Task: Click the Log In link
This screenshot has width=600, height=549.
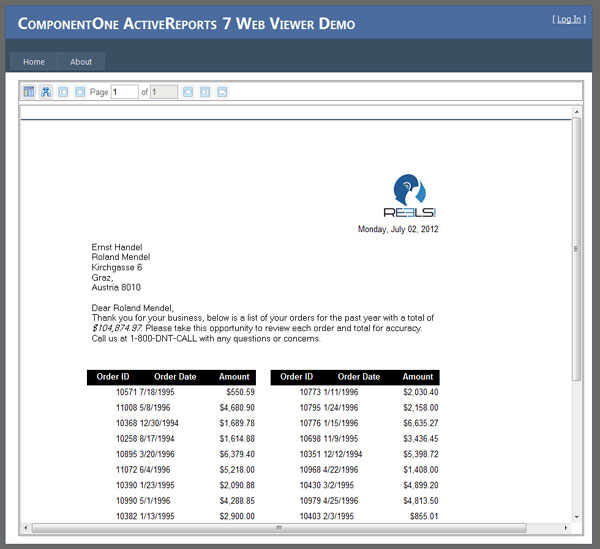Action: 569,19
